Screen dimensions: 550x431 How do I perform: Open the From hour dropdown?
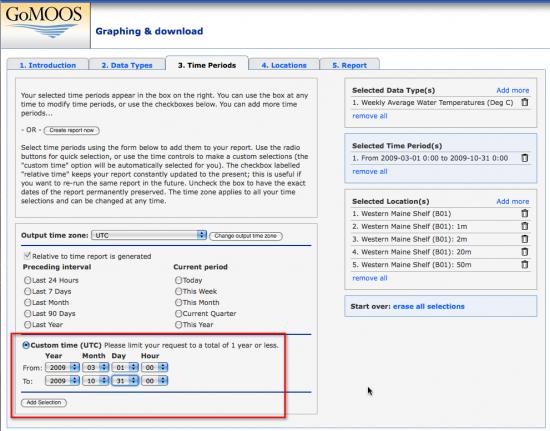[x=154, y=368]
